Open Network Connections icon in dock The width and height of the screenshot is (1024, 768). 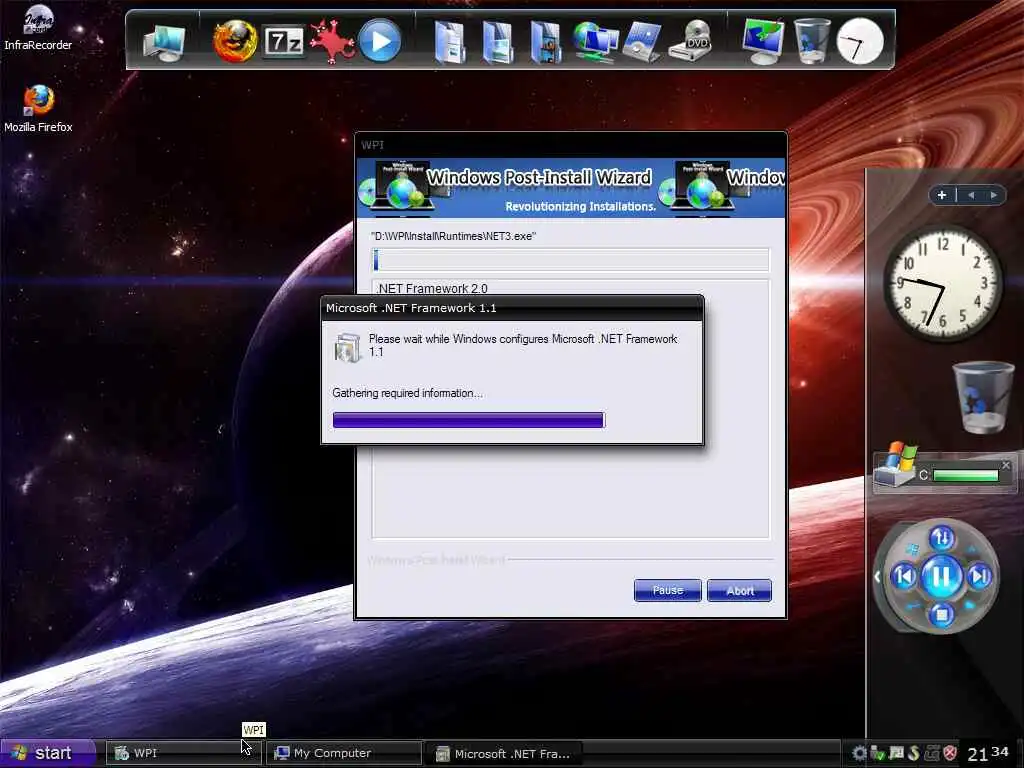(595, 42)
